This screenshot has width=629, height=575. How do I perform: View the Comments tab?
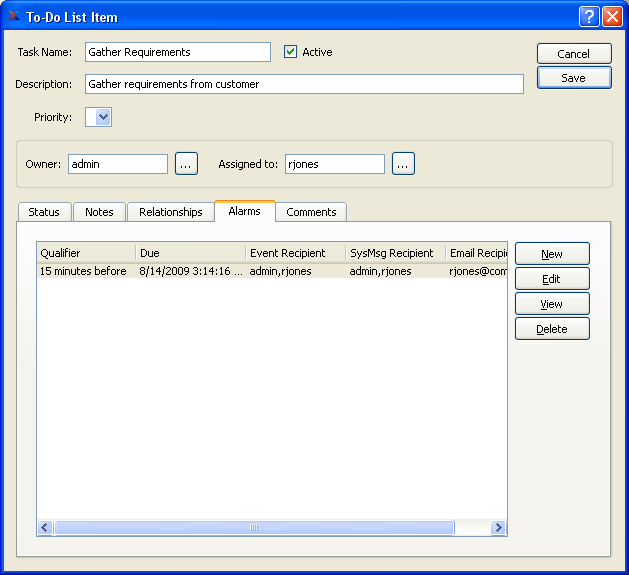(x=311, y=212)
